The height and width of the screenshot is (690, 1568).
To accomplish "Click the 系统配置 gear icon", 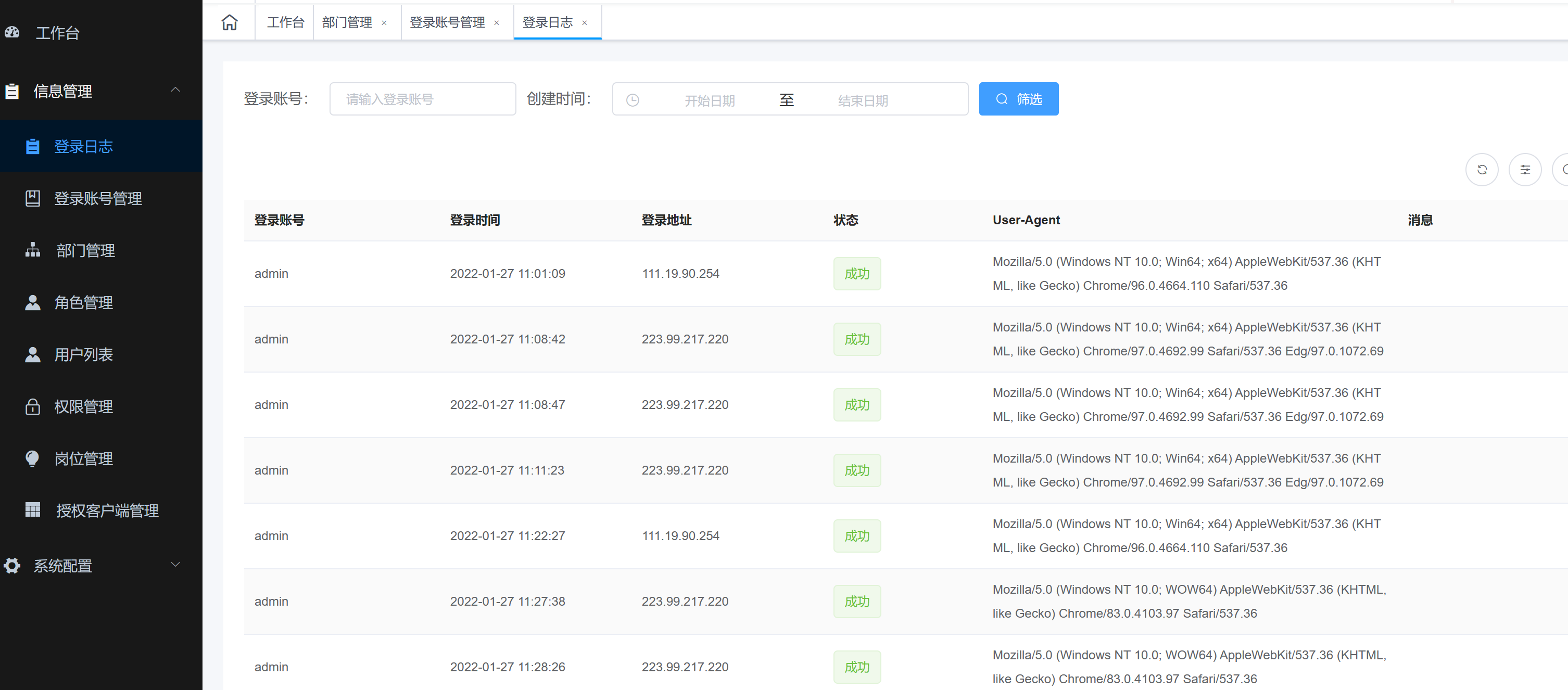I will [11, 566].
